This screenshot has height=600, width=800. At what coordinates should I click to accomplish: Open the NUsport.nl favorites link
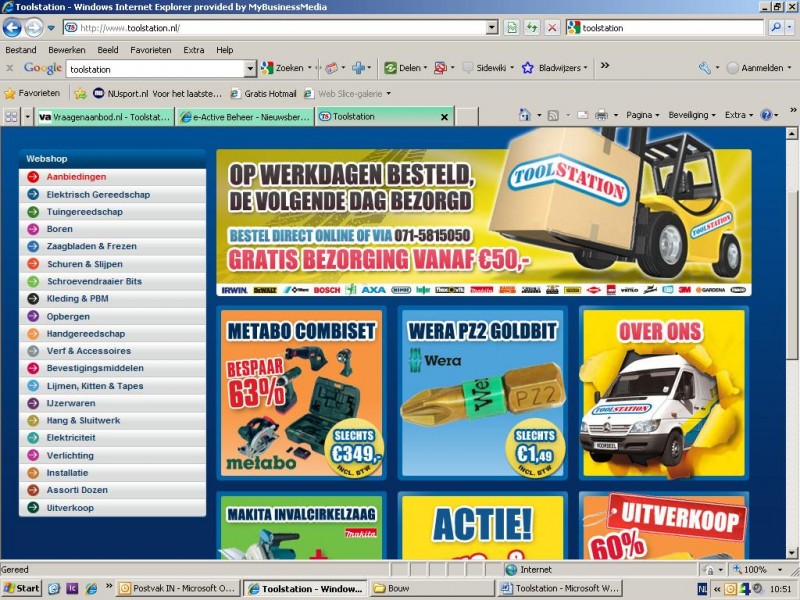pos(157,94)
